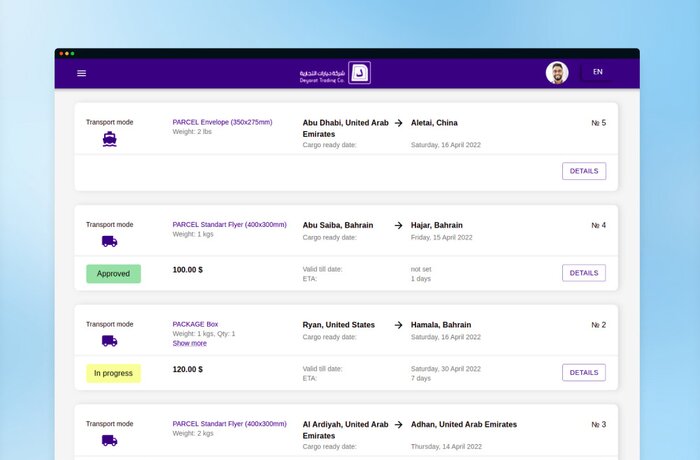View details for order № 2
The image size is (700, 460).
(x=584, y=373)
